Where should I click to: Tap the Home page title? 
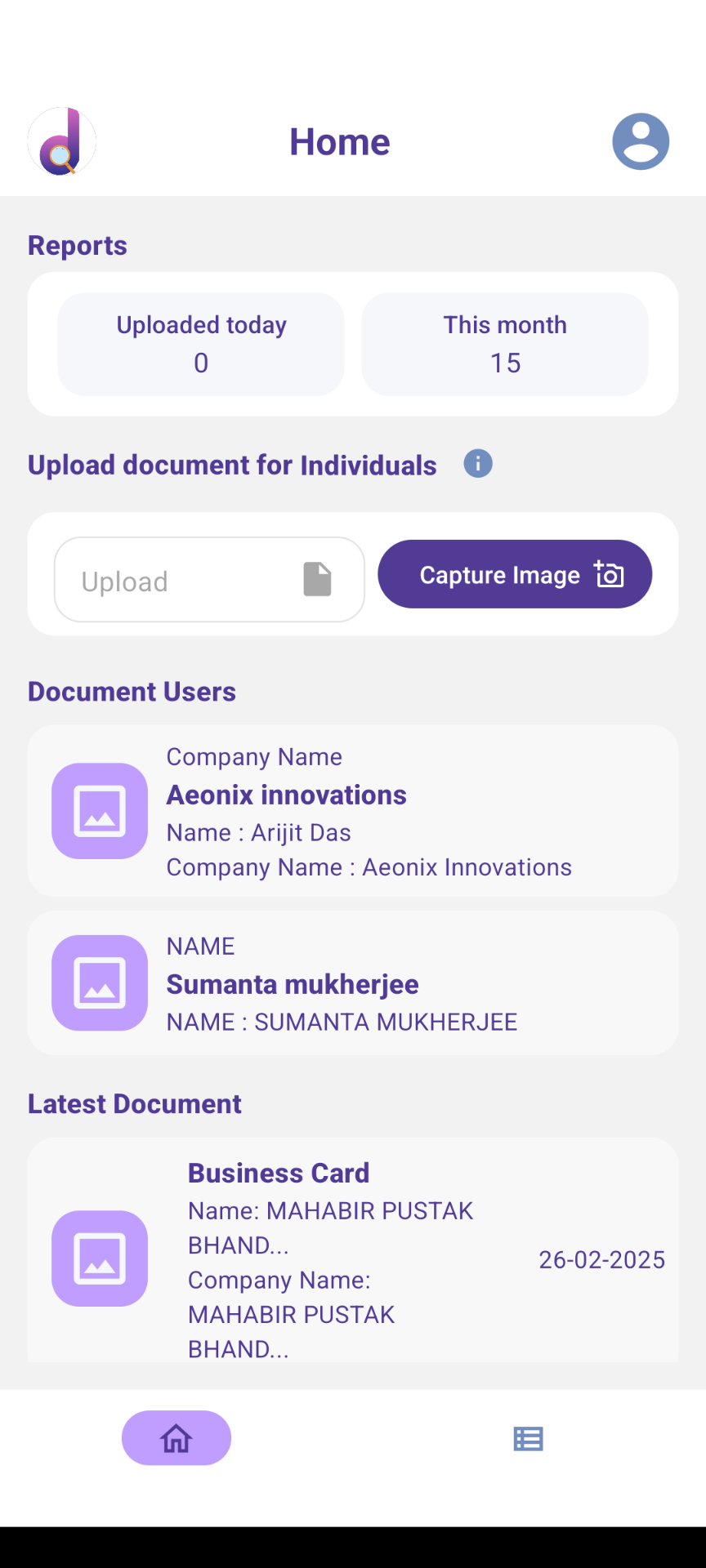340,142
